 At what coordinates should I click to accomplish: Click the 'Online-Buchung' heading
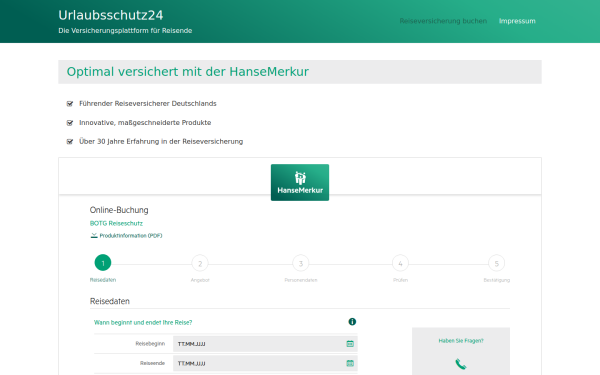tap(119, 210)
